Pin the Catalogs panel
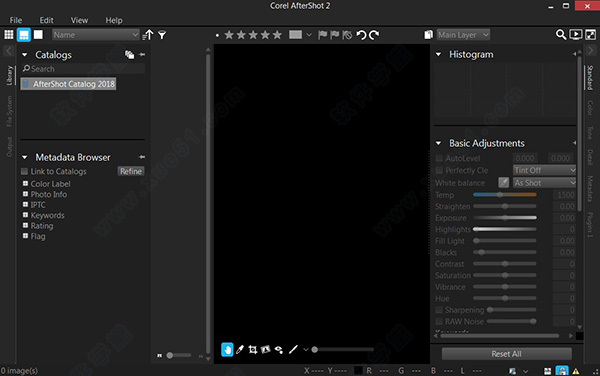 pos(142,55)
